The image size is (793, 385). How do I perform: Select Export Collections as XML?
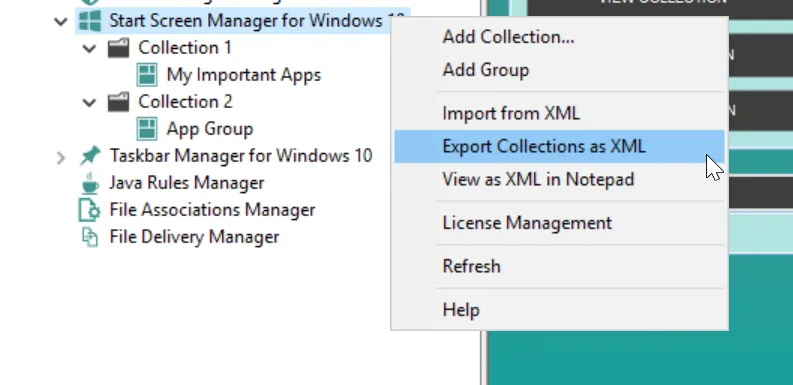click(559, 147)
